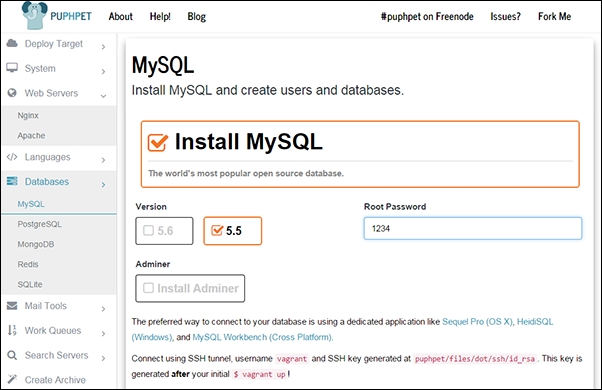
Task: Open the Help! page
Action: 160,17
